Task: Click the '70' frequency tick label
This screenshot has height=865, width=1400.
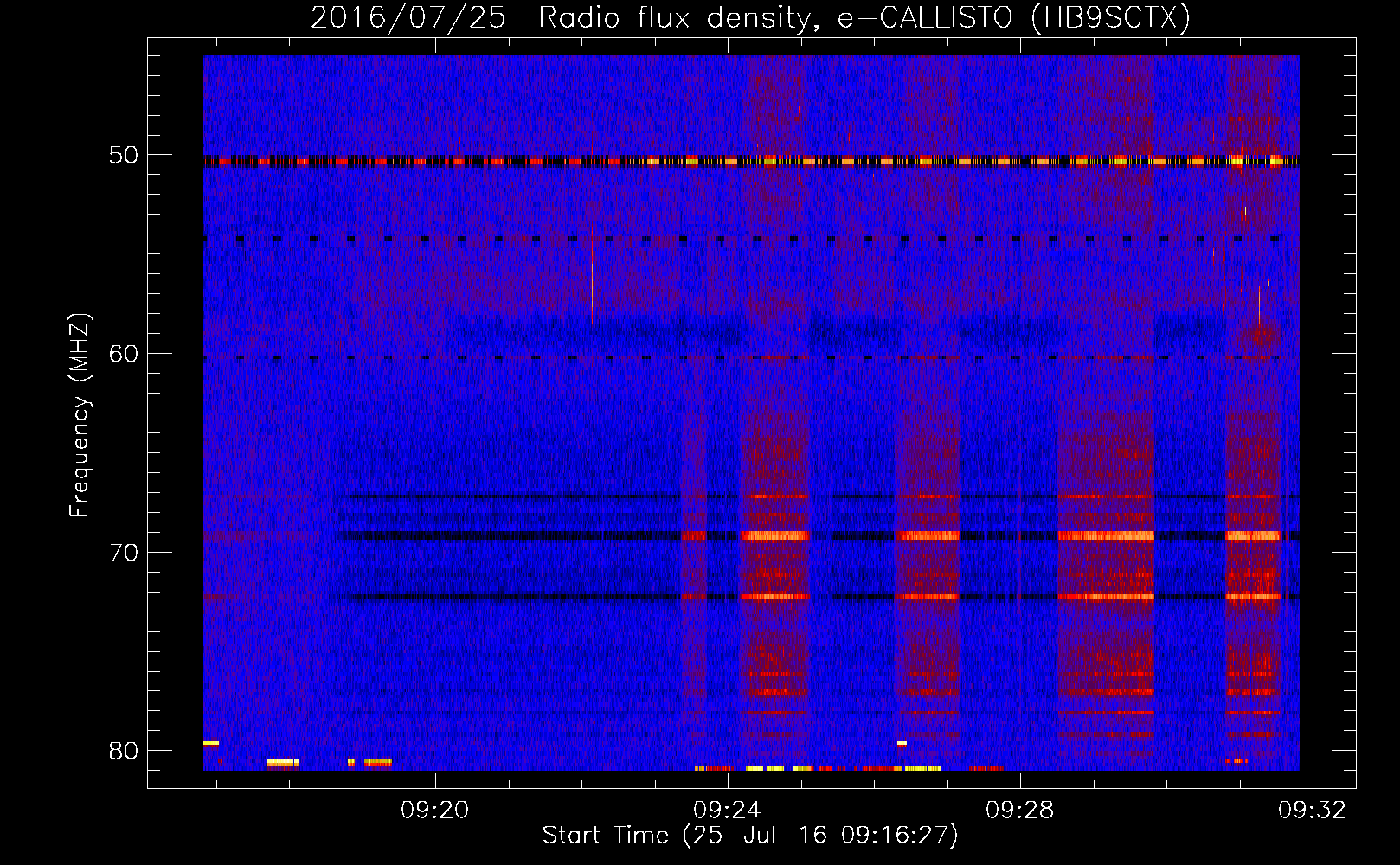Action: (124, 552)
